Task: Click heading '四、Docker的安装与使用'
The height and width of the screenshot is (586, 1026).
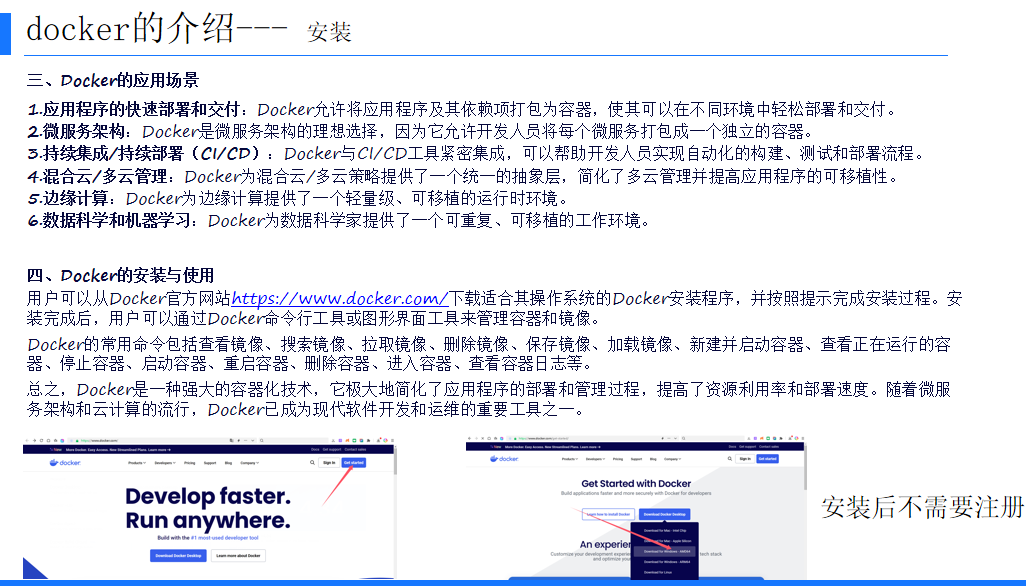Action: [120, 275]
